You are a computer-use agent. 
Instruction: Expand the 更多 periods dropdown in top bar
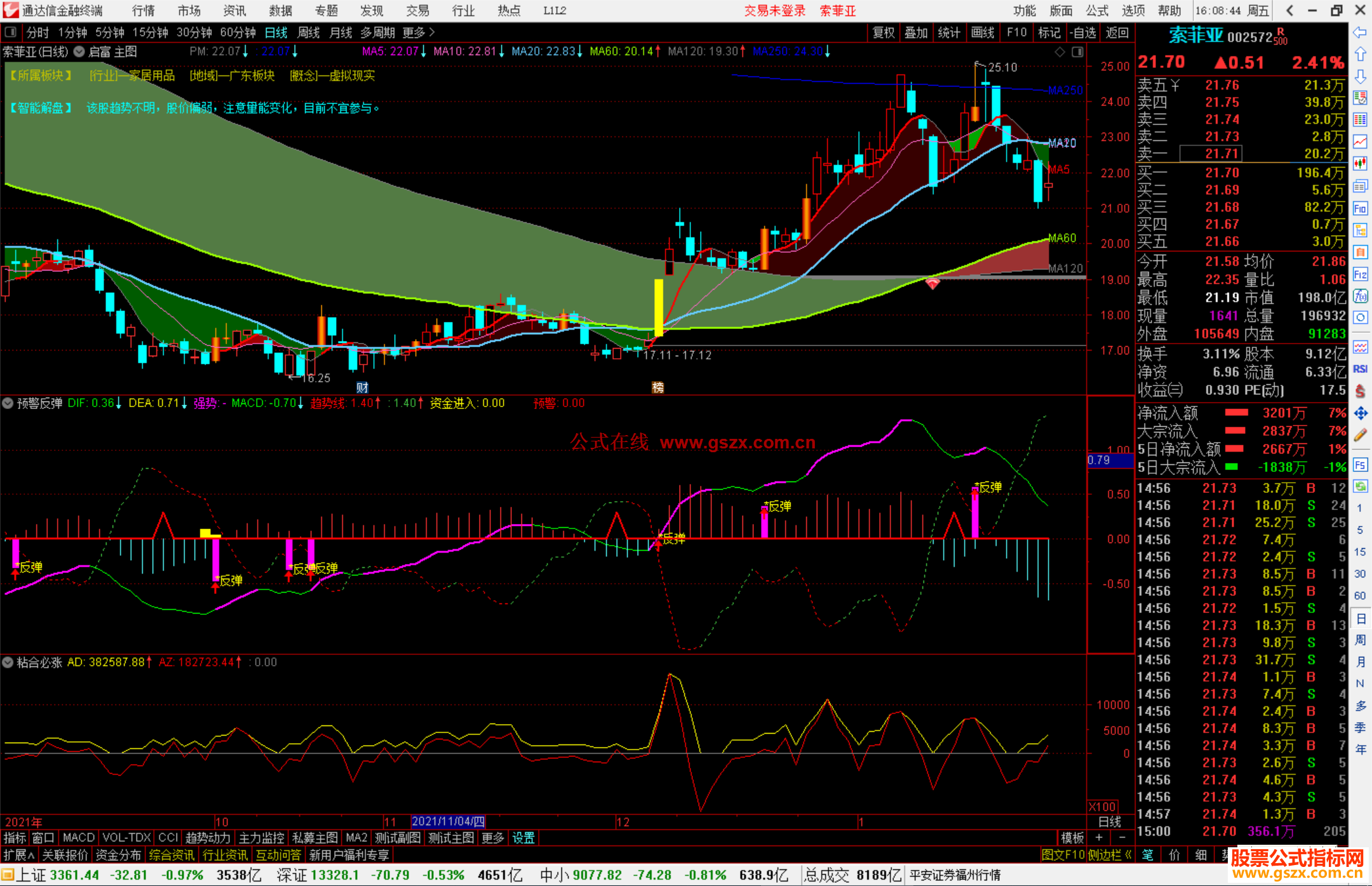pyautogui.click(x=419, y=32)
